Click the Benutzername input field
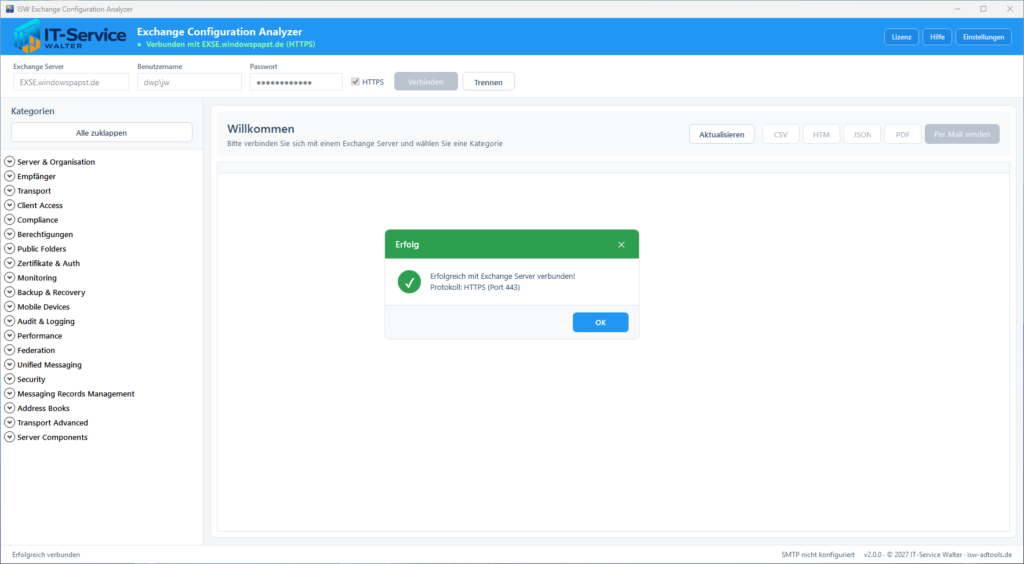This screenshot has height=564, width=1024. click(x=189, y=82)
